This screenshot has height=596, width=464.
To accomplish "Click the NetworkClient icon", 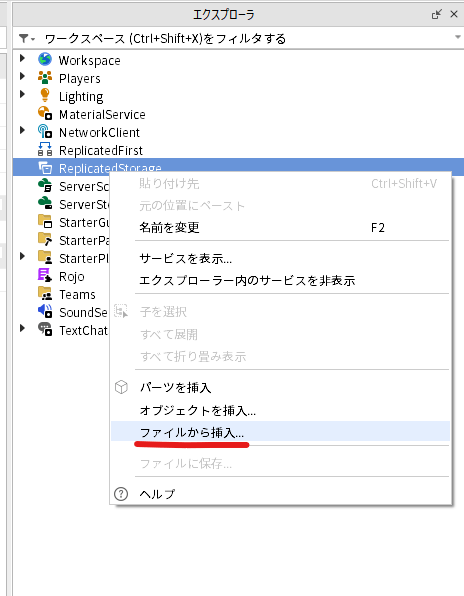I will (45, 132).
